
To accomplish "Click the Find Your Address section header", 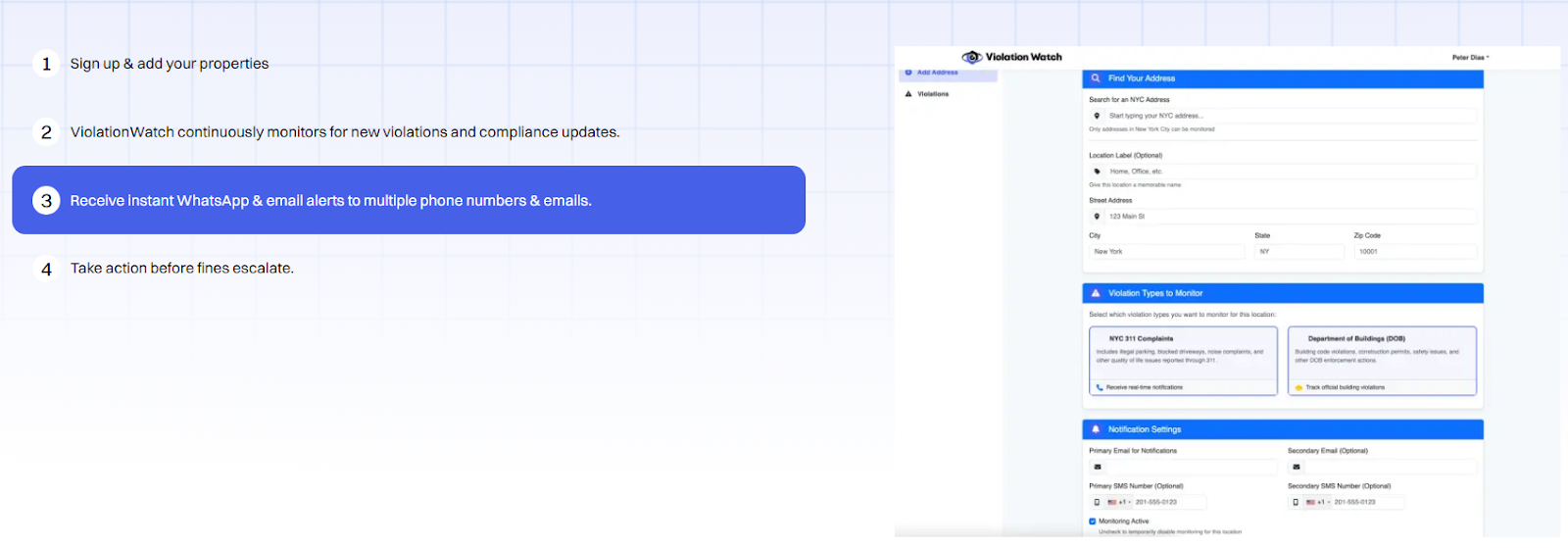I will click(x=1283, y=78).
